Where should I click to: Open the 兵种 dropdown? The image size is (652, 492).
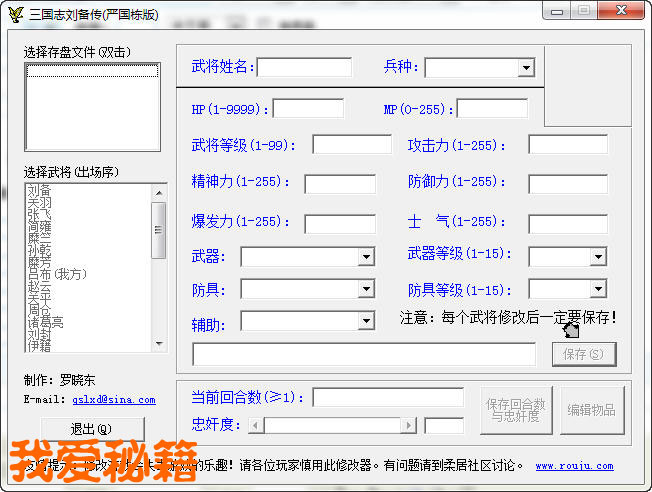(525, 68)
